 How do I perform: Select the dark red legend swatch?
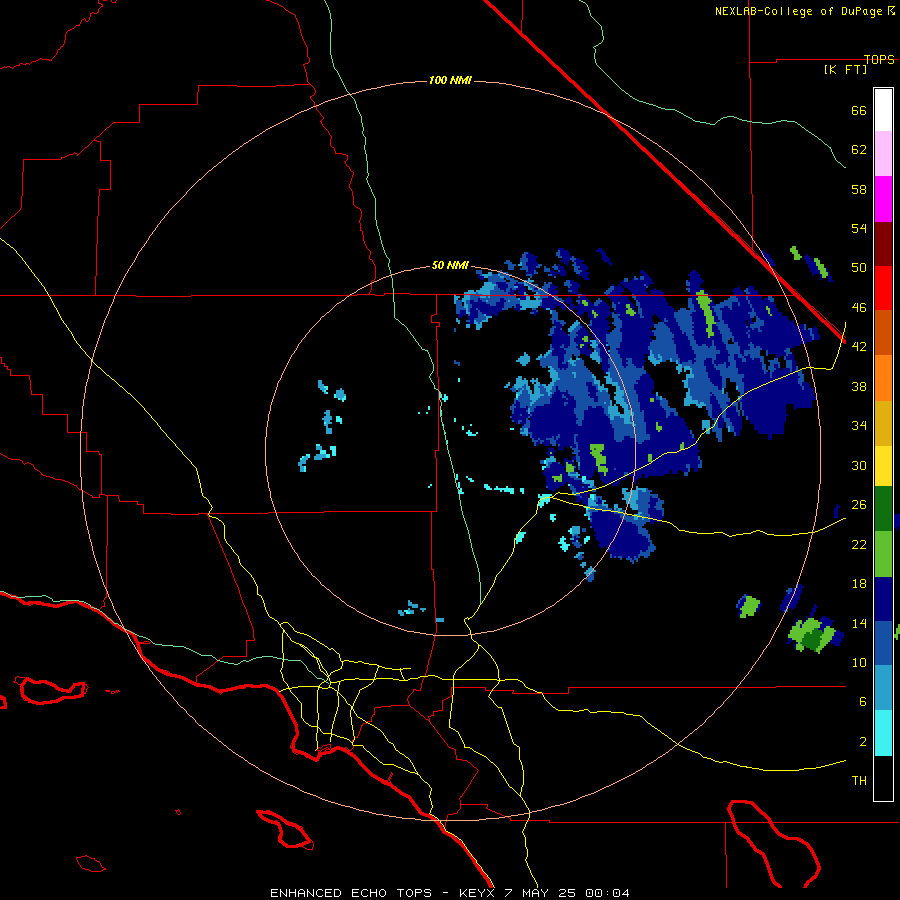883,244
